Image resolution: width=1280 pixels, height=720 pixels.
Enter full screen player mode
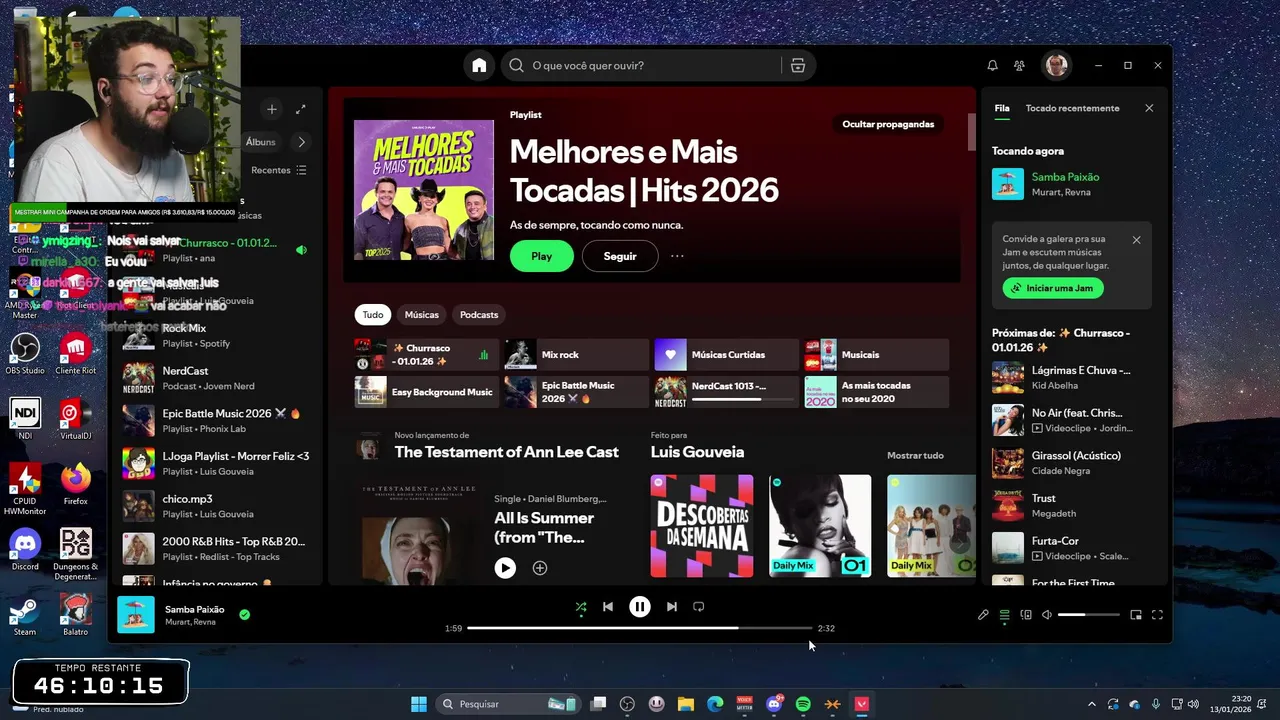tap(1157, 615)
